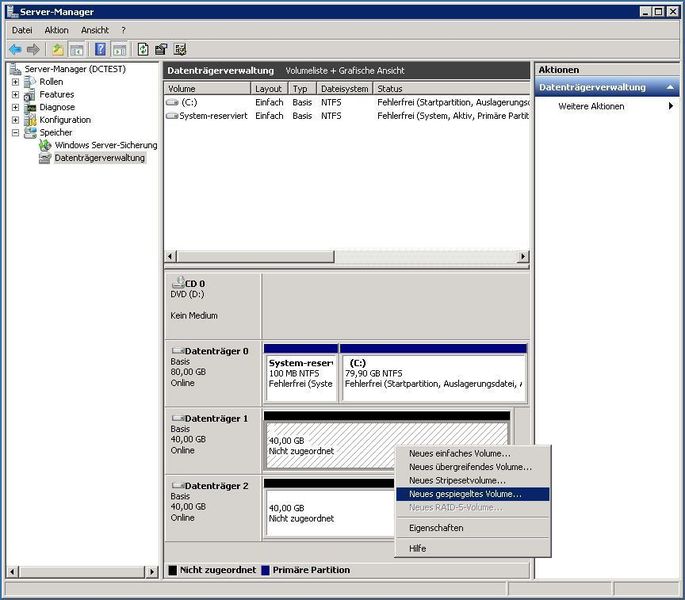Select Speicher in the tree

click(55, 132)
